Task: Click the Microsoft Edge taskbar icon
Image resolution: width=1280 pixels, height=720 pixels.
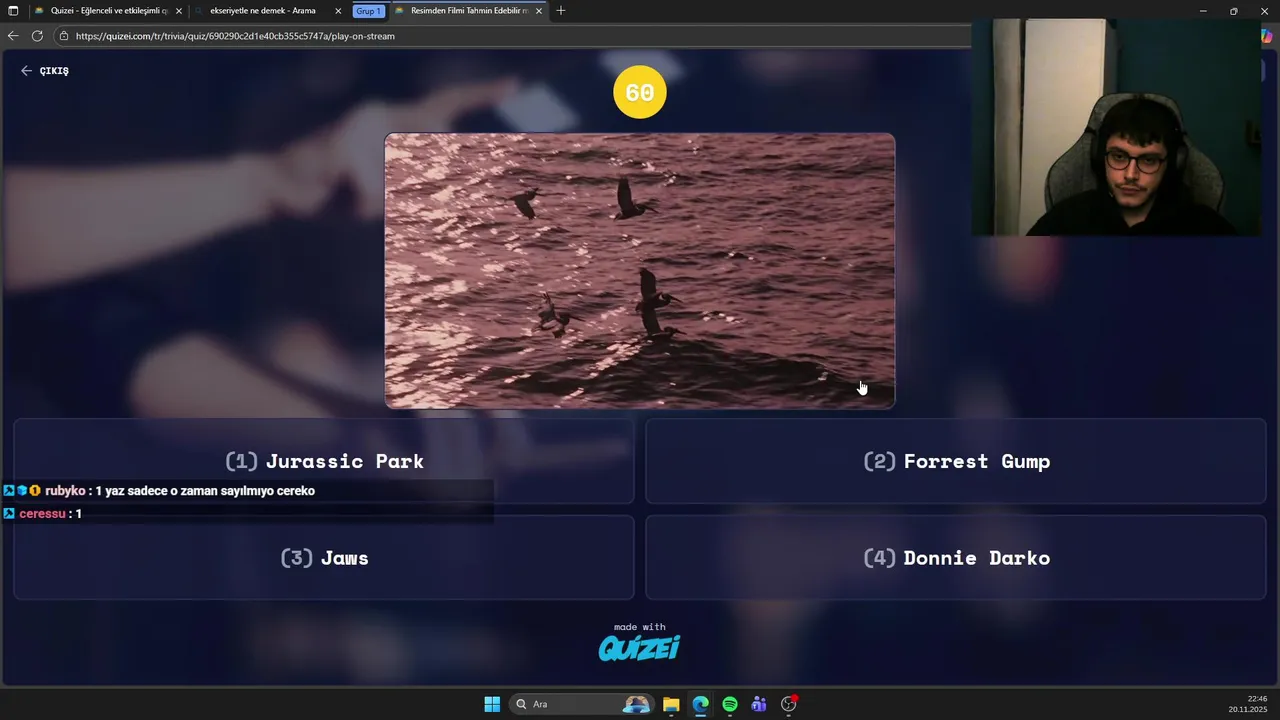Action: click(x=700, y=704)
